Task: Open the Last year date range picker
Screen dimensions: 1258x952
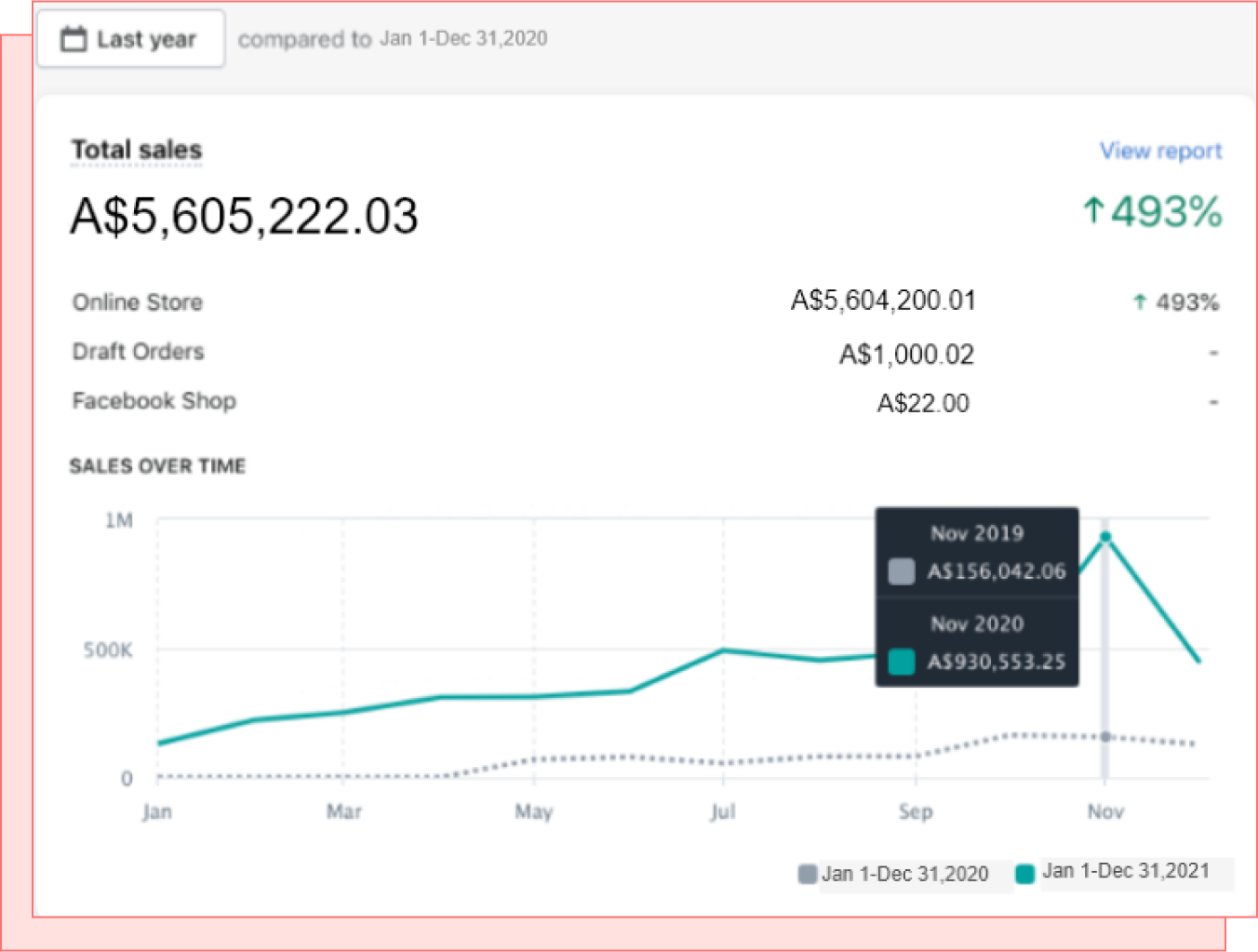Action: point(130,39)
